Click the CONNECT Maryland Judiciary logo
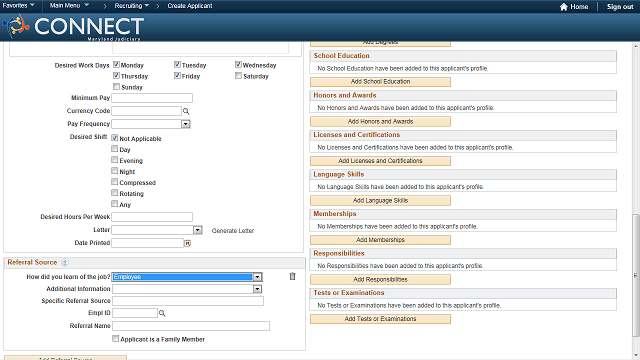This screenshot has width=640, height=360. 73,27
